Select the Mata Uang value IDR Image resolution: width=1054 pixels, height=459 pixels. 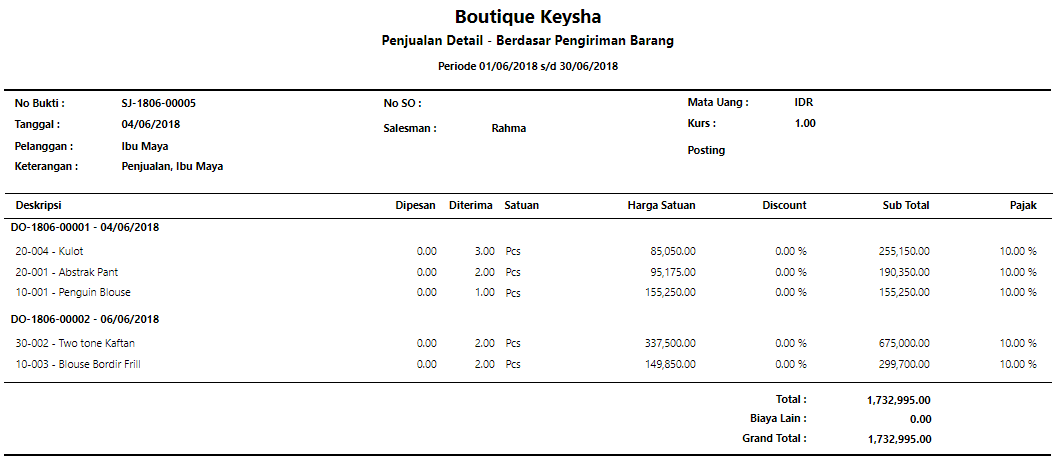pos(804,102)
